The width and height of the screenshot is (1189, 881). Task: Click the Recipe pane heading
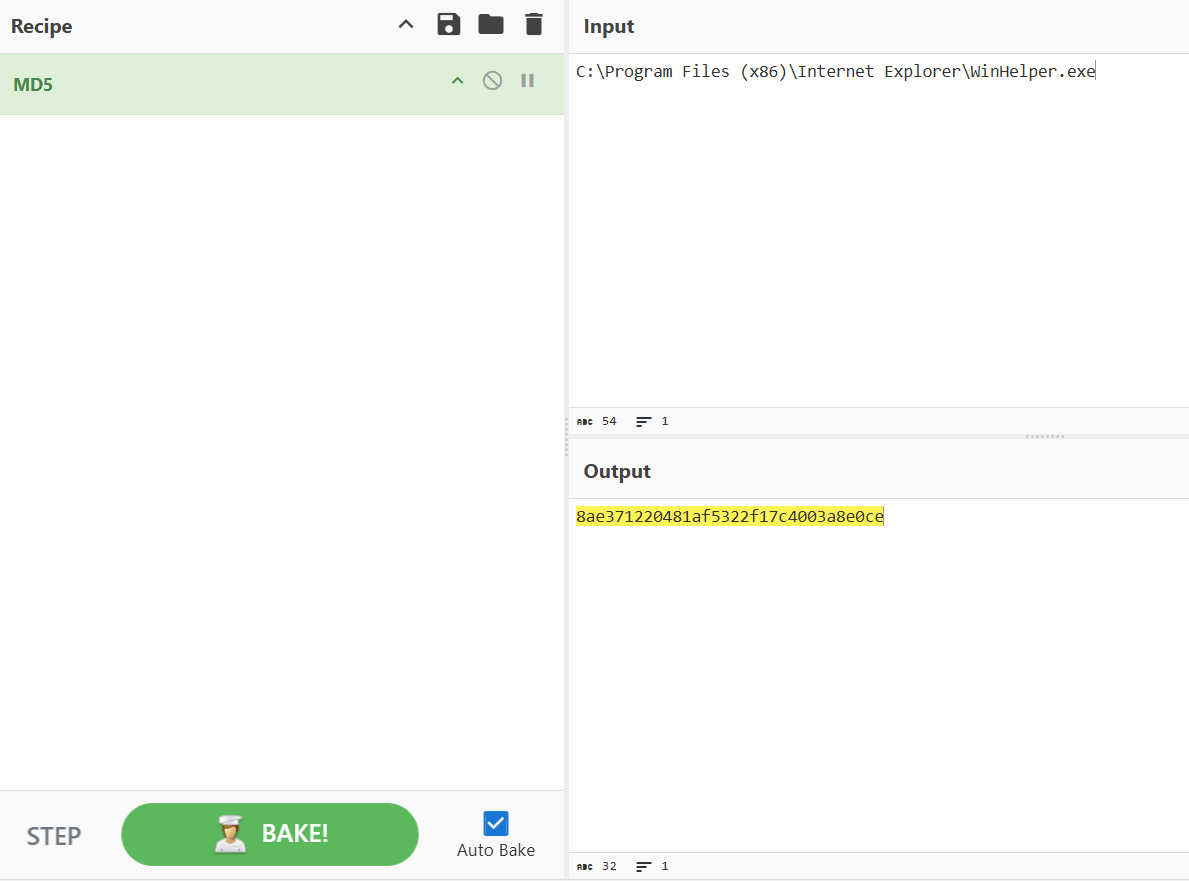pyautogui.click(x=42, y=27)
